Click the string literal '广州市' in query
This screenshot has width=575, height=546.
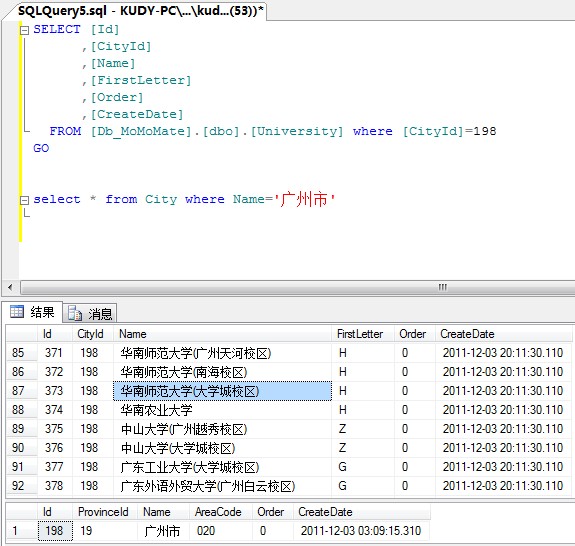click(305, 199)
